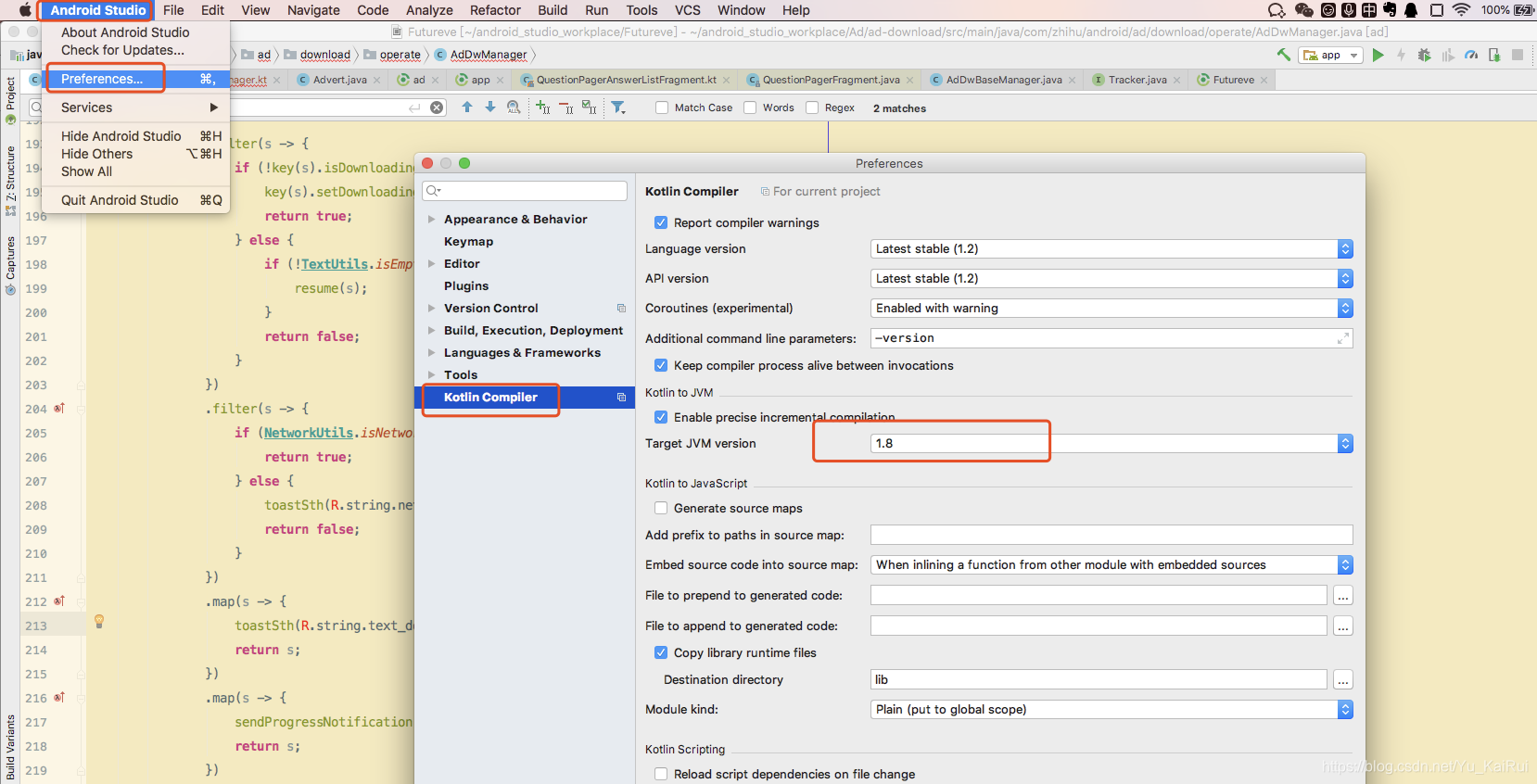Expand Appearance & Behavior in Preferences tree
Viewport: 1537px width, 784px height.
coord(431,220)
